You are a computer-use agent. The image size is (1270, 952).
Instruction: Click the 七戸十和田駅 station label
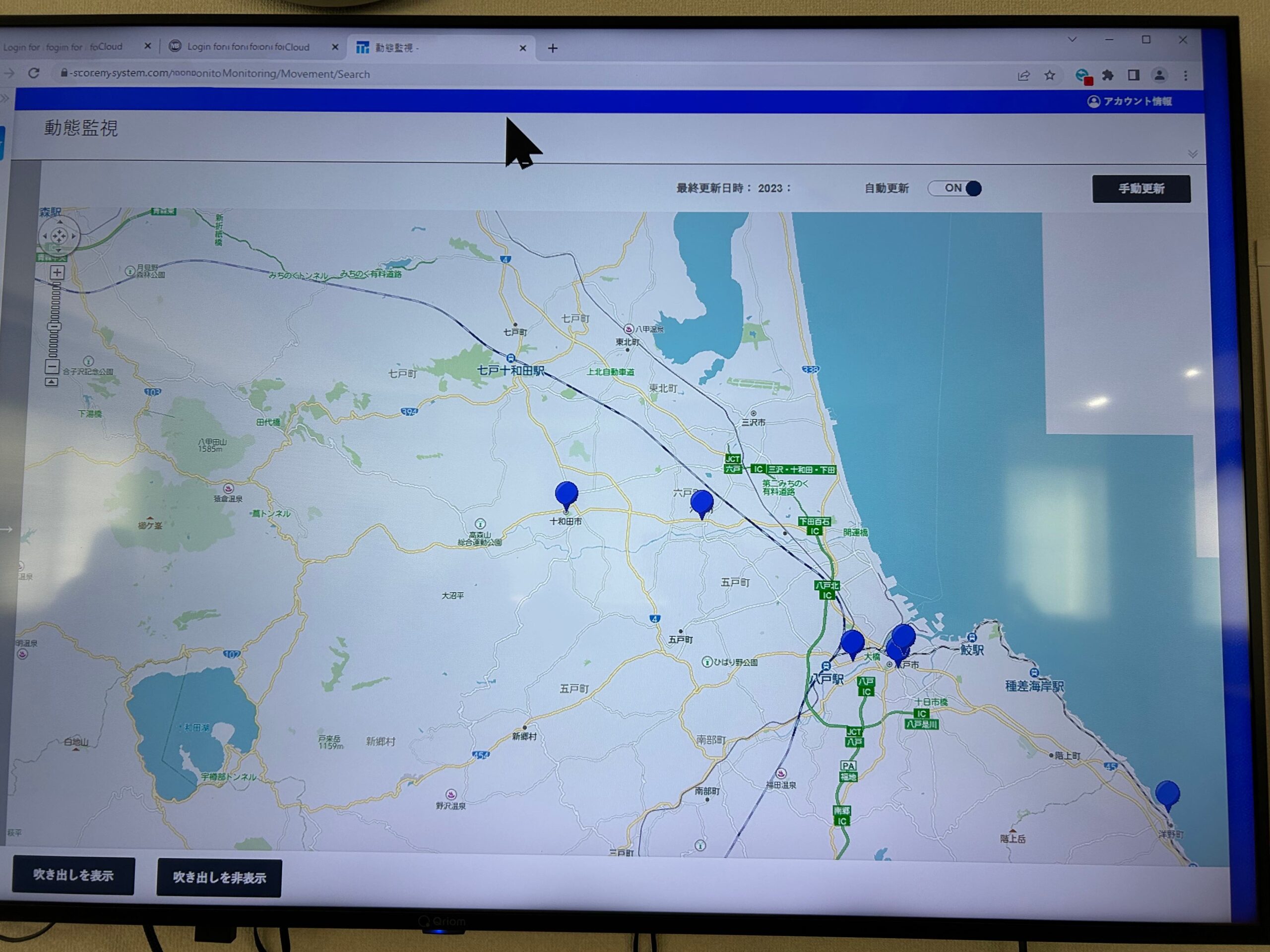tap(510, 370)
